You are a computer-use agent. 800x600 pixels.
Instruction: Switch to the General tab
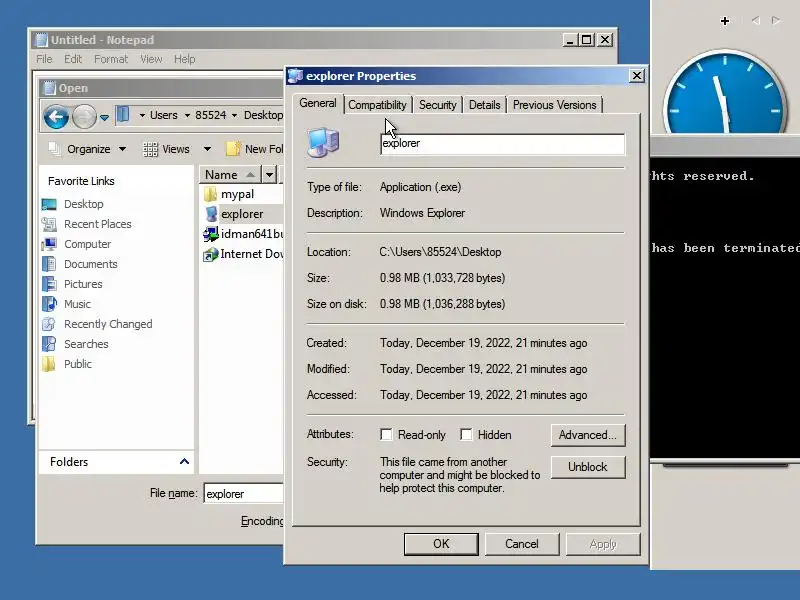[317, 103]
